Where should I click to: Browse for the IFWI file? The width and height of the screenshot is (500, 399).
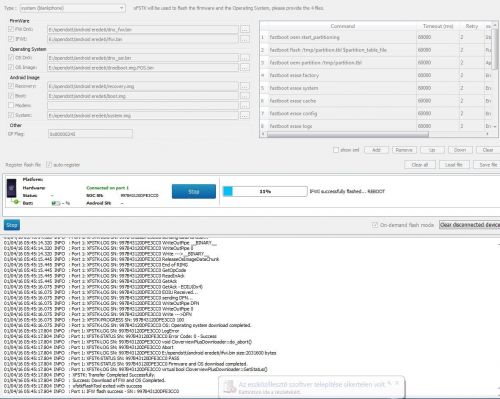point(245,39)
